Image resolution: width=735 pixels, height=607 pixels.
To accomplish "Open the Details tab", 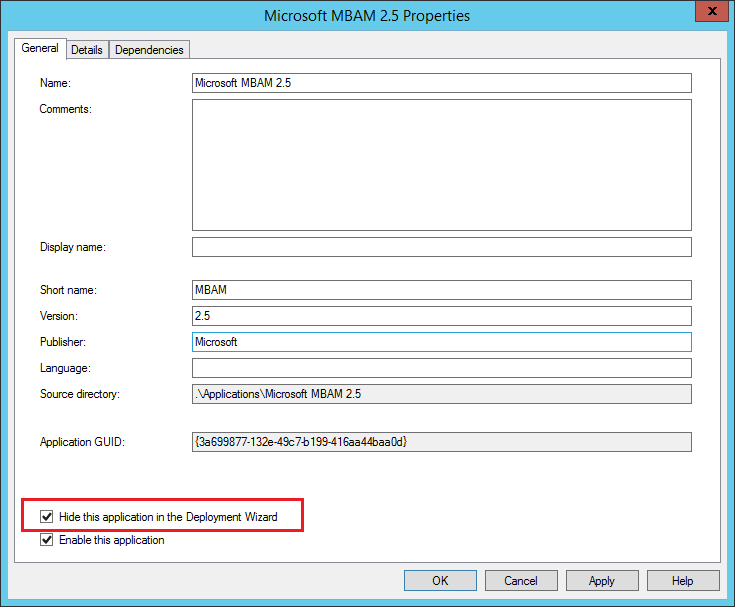I will [87, 50].
